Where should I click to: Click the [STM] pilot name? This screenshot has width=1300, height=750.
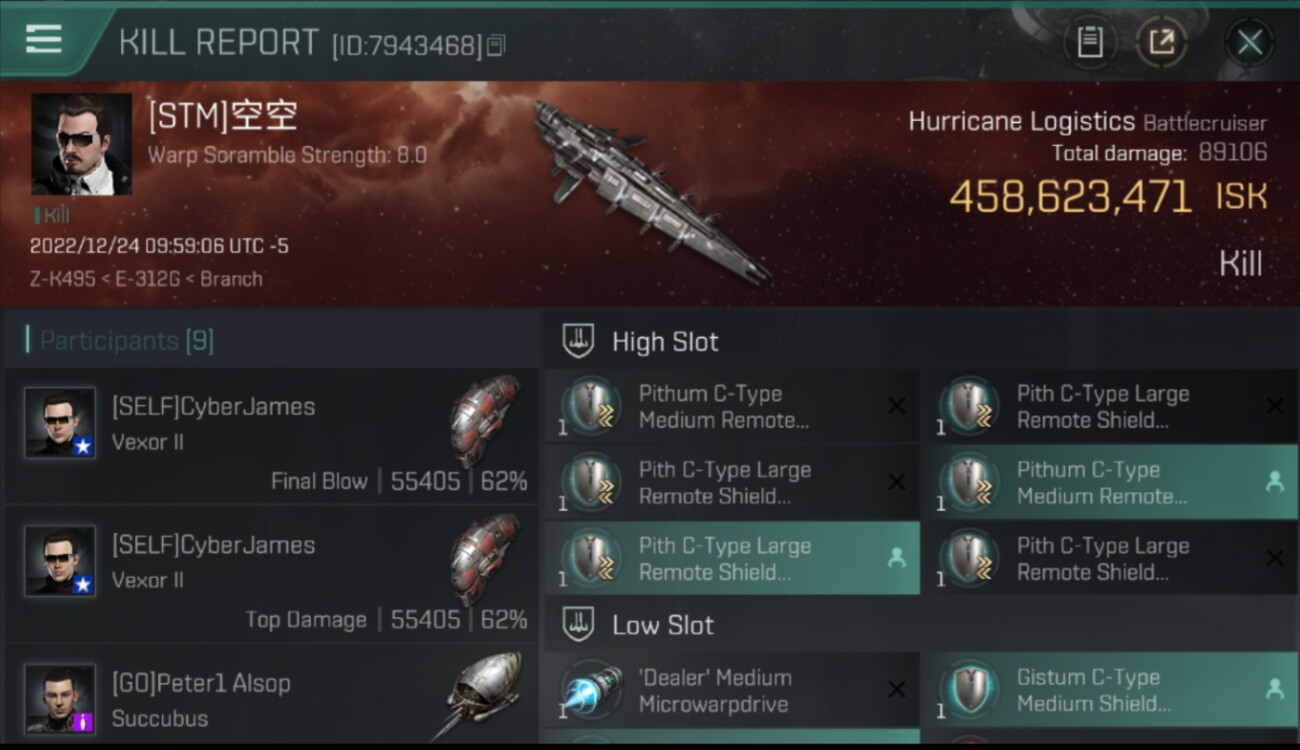pos(223,116)
